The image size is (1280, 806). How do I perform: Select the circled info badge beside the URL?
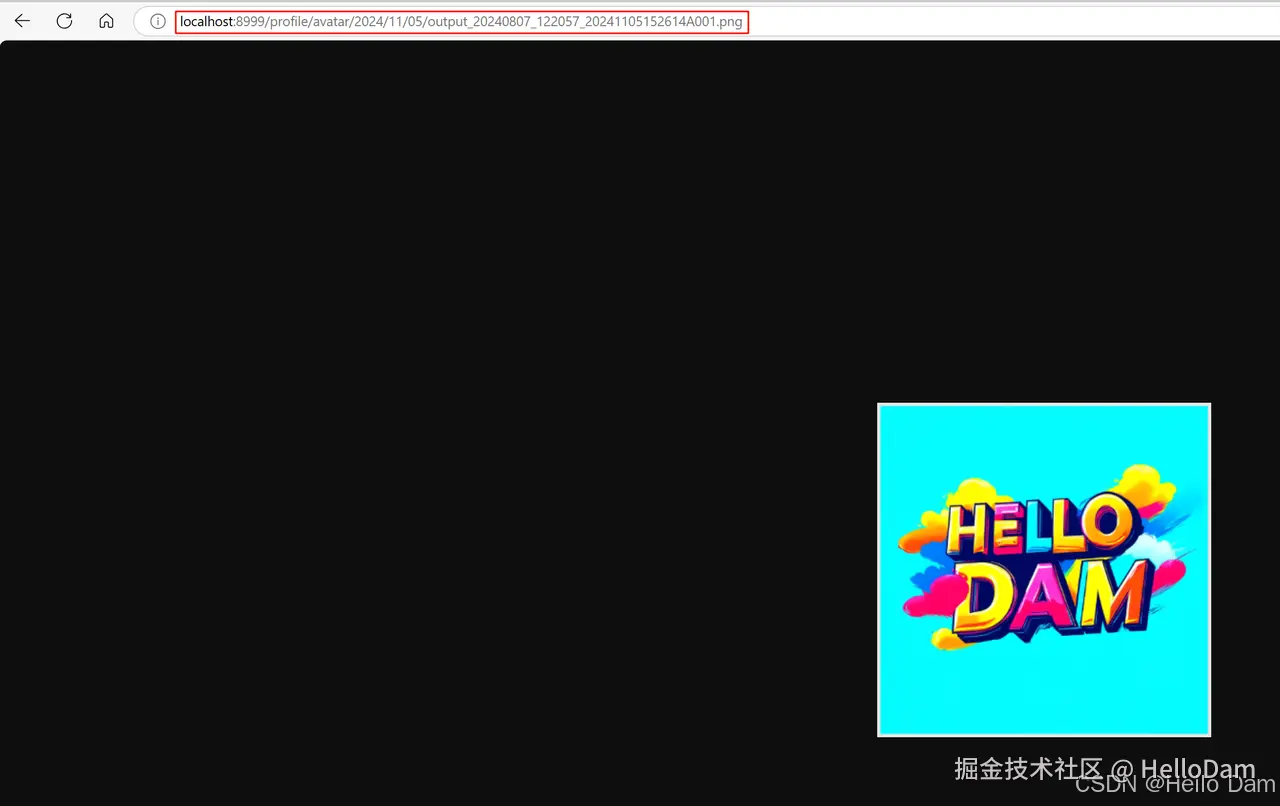157,21
